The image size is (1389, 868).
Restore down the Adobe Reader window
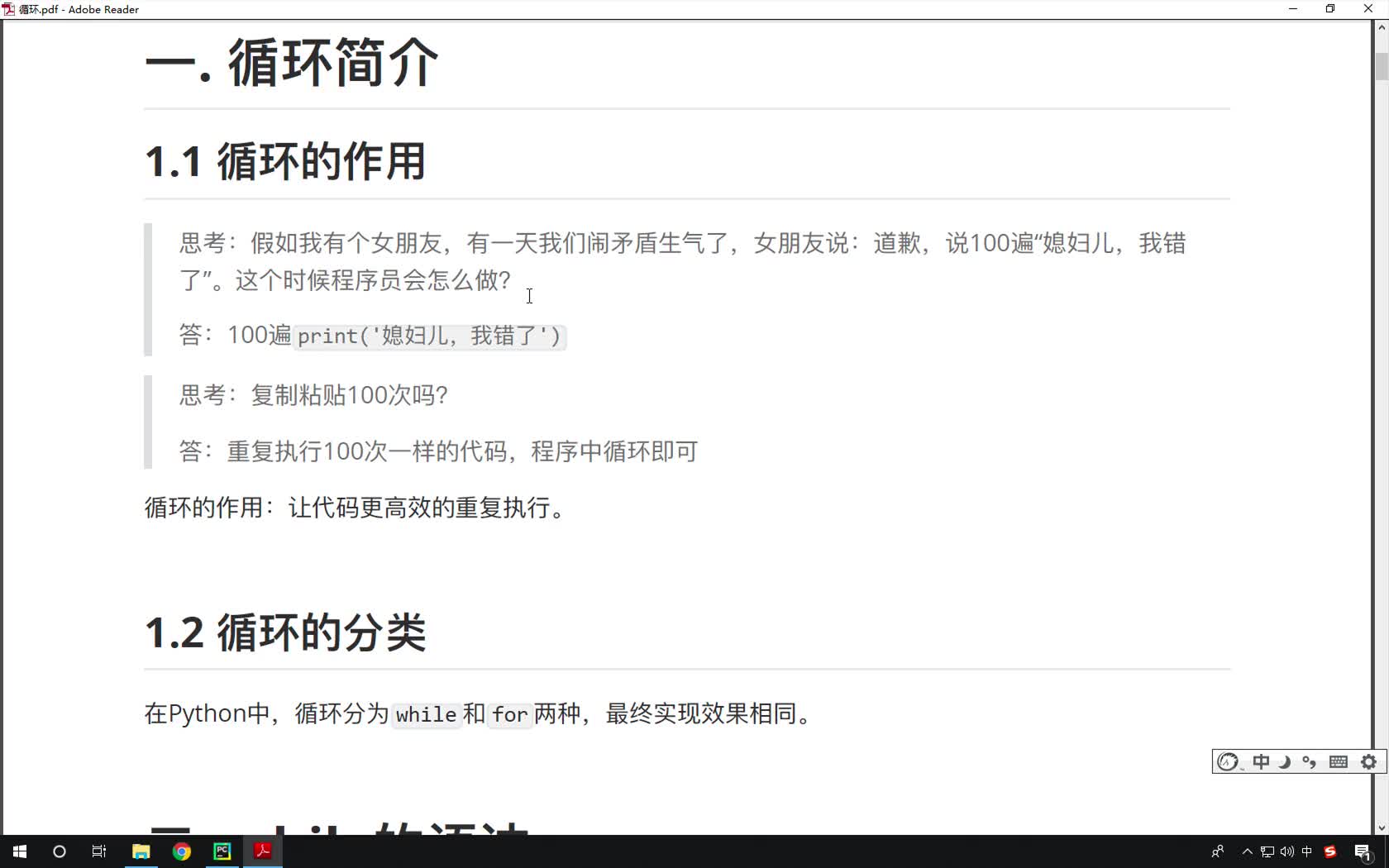point(1330,9)
